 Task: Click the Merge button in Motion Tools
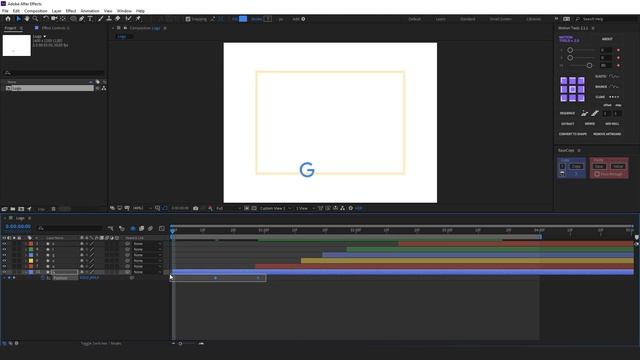589,124
